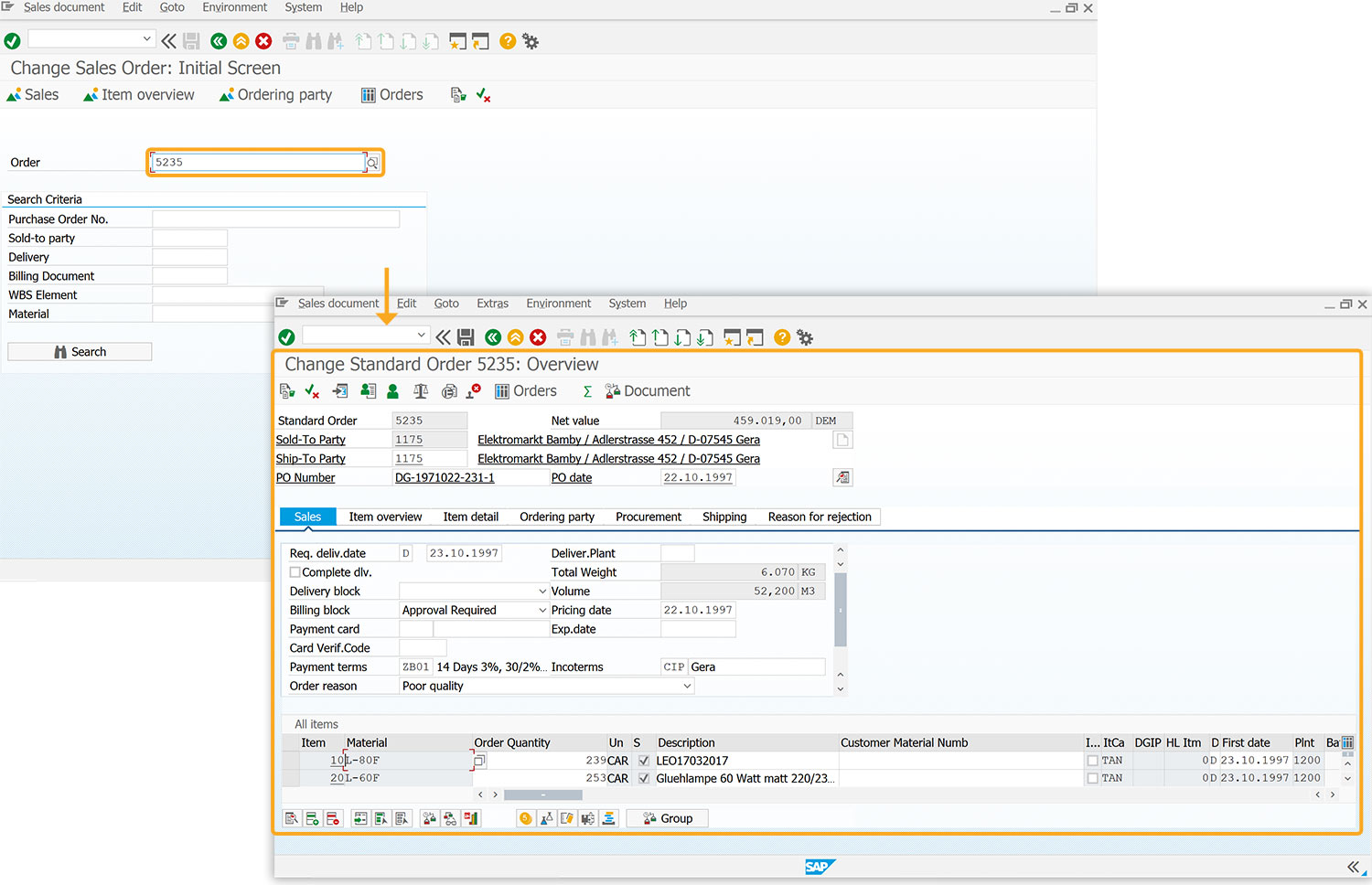Click the Help question mark icon in the Overview window
The width and height of the screenshot is (1372, 885).
click(x=782, y=337)
